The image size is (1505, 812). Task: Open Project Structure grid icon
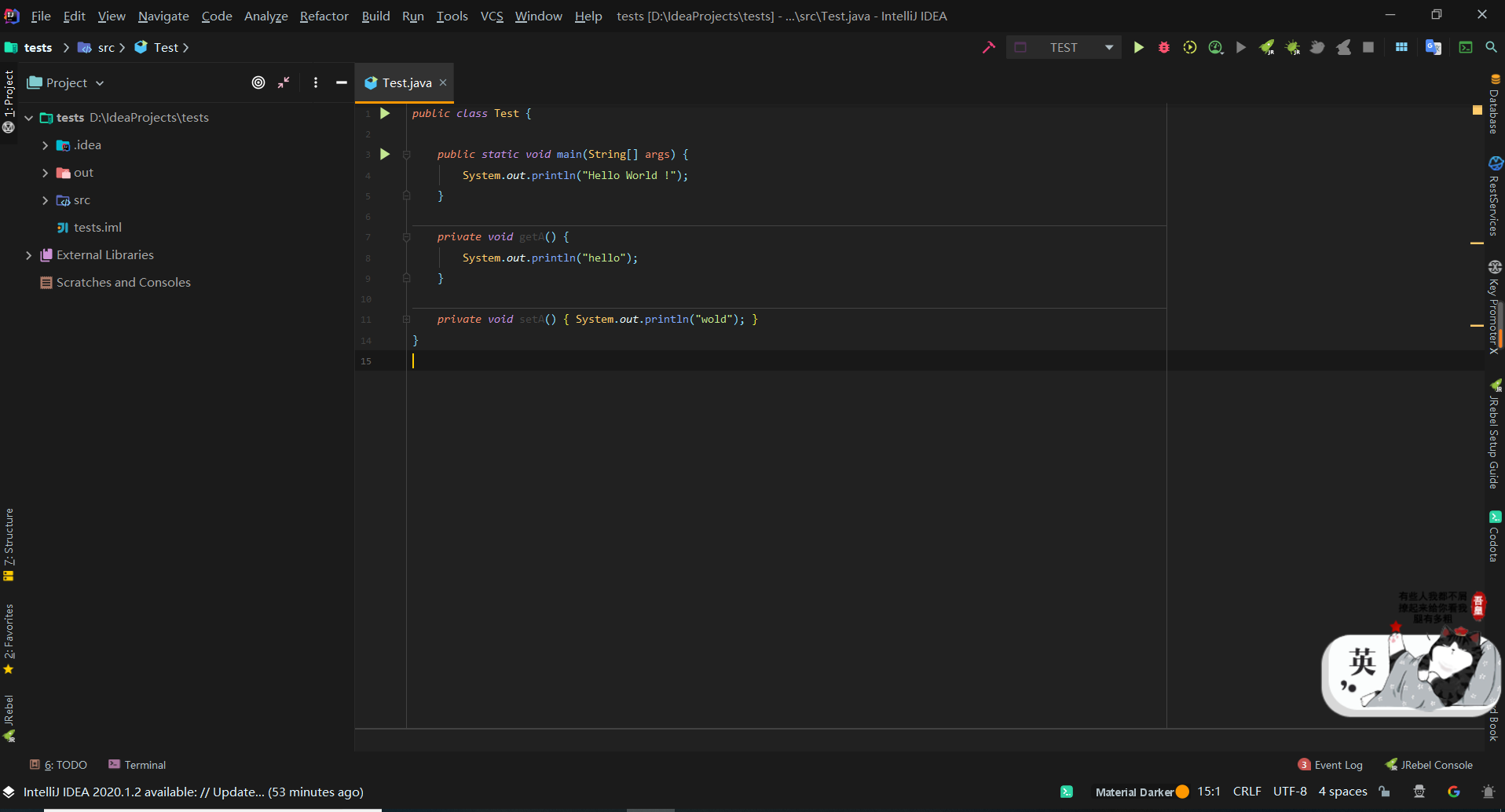[1401, 47]
